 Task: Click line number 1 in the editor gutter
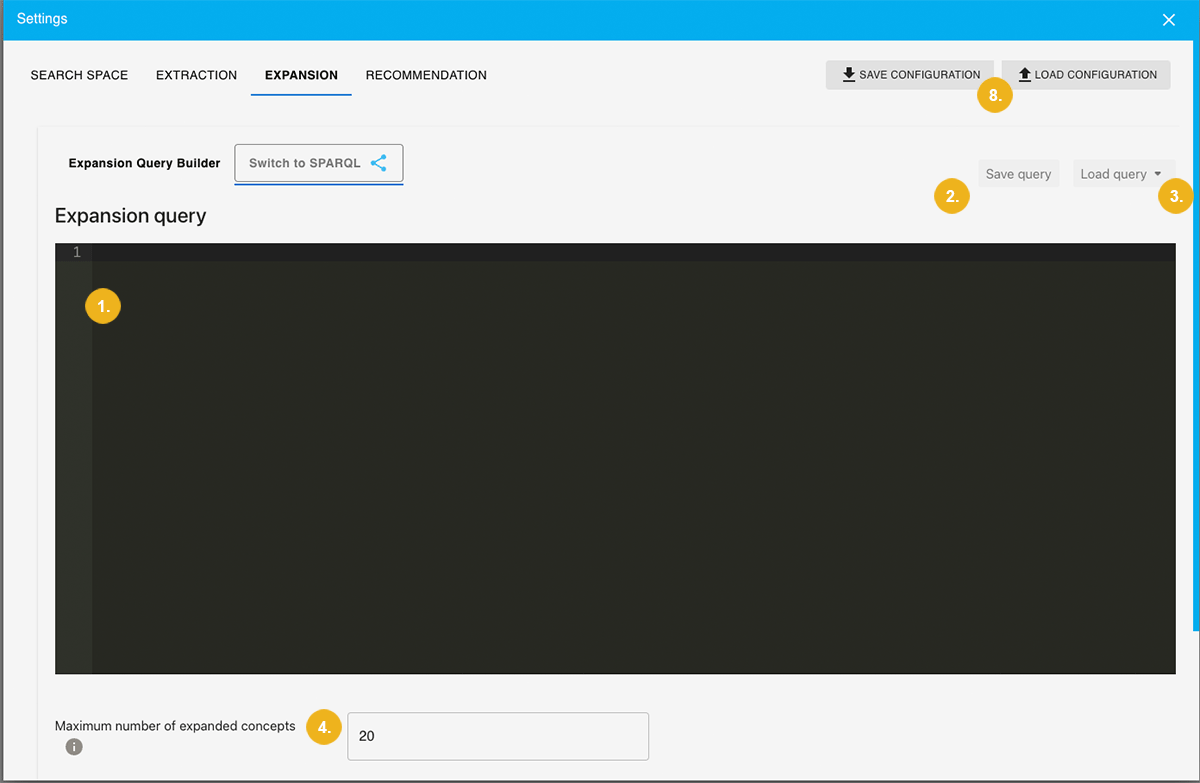[x=75, y=252]
